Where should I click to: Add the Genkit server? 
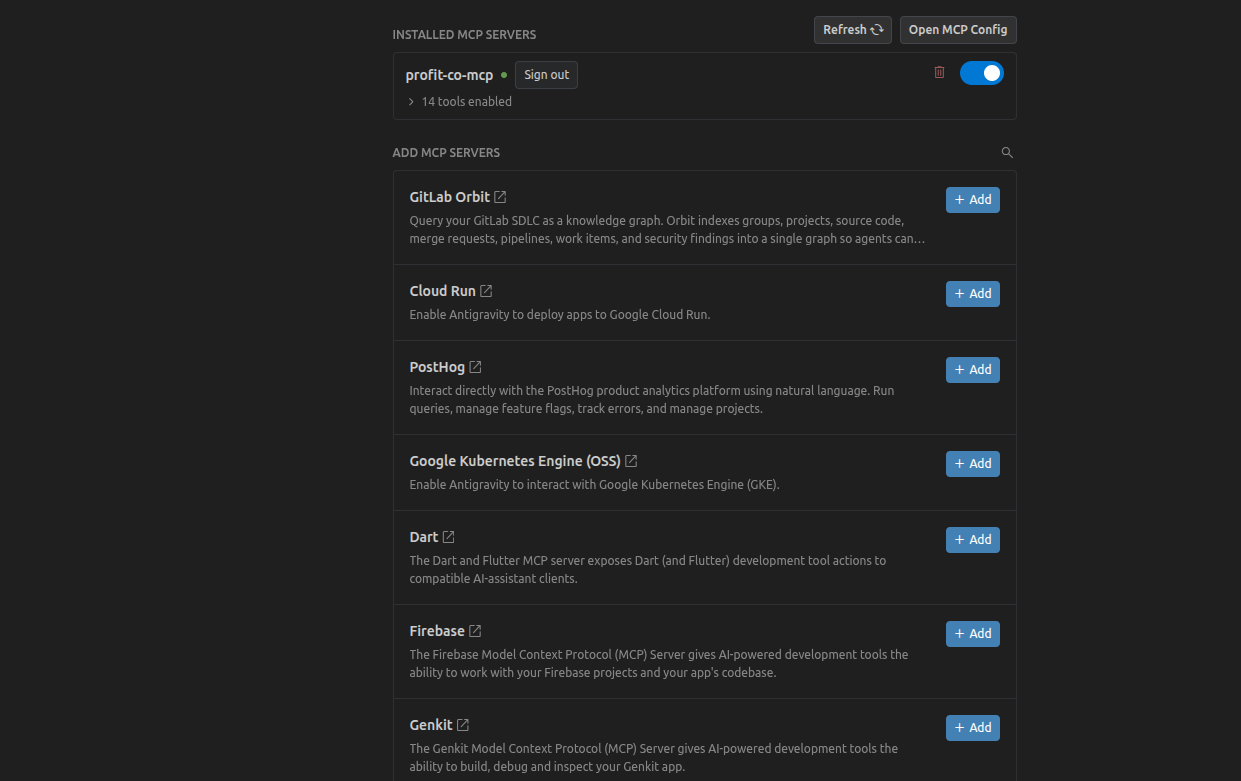[973, 728]
